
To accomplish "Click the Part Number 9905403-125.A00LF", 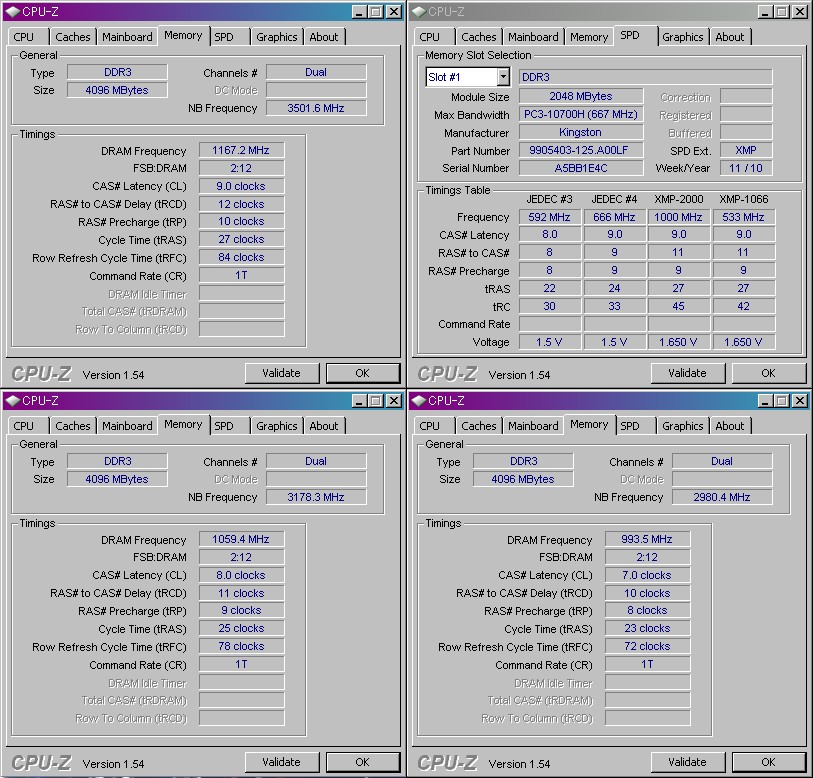I will point(581,150).
